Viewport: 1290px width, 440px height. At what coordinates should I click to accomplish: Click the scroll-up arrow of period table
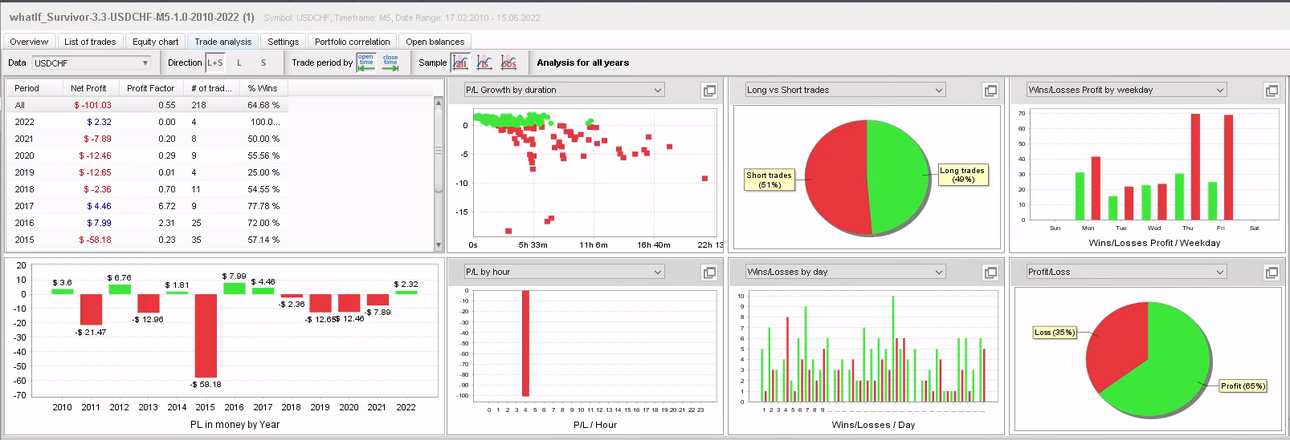(x=437, y=102)
